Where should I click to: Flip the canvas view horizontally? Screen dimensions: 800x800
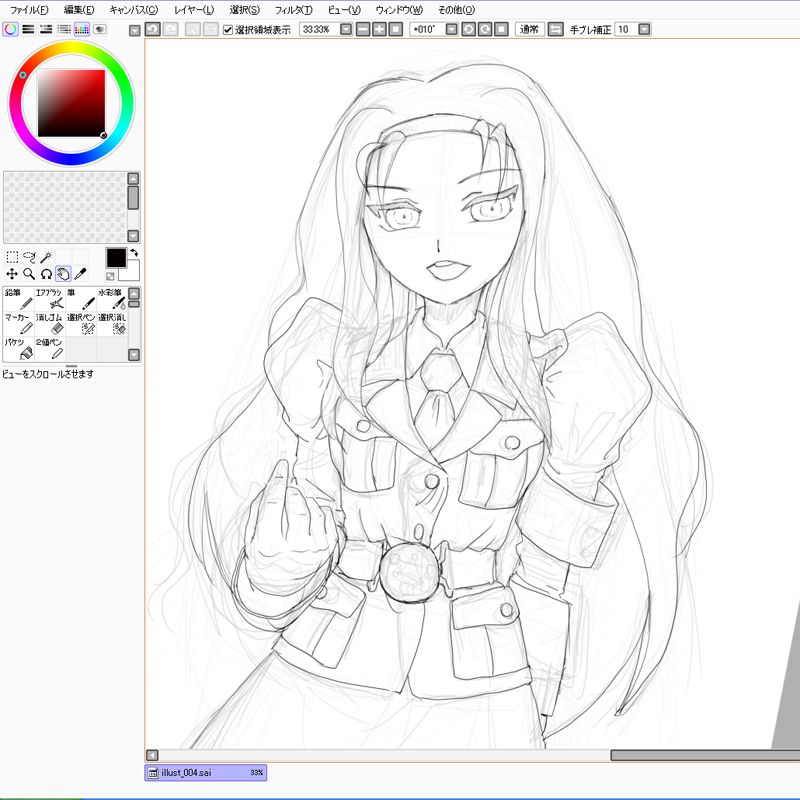tap(556, 29)
